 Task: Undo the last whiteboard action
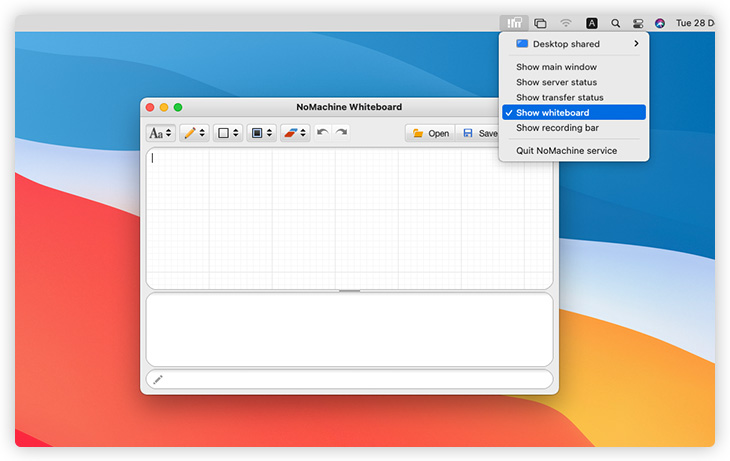tap(322, 132)
